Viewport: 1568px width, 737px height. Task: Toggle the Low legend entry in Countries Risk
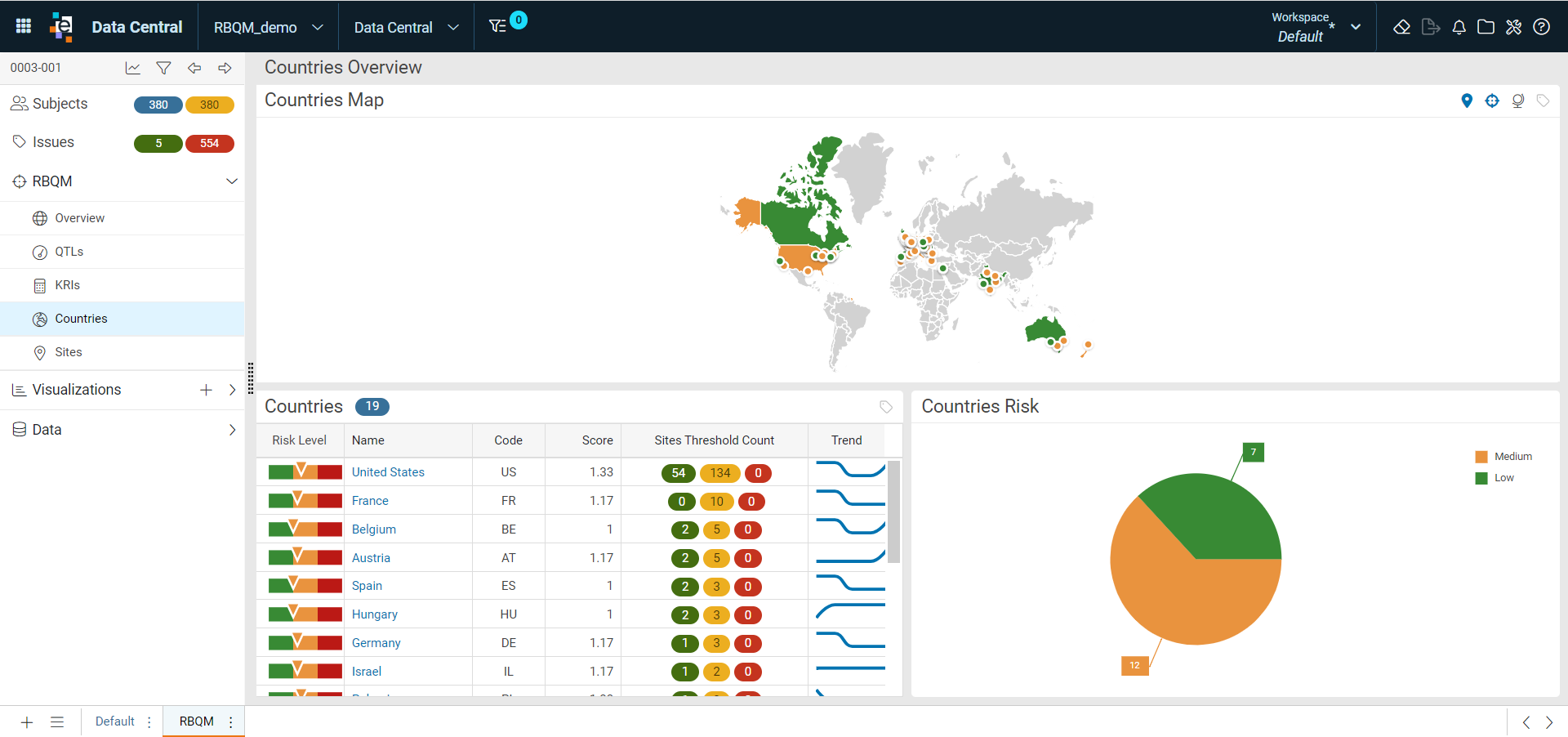tap(1494, 478)
